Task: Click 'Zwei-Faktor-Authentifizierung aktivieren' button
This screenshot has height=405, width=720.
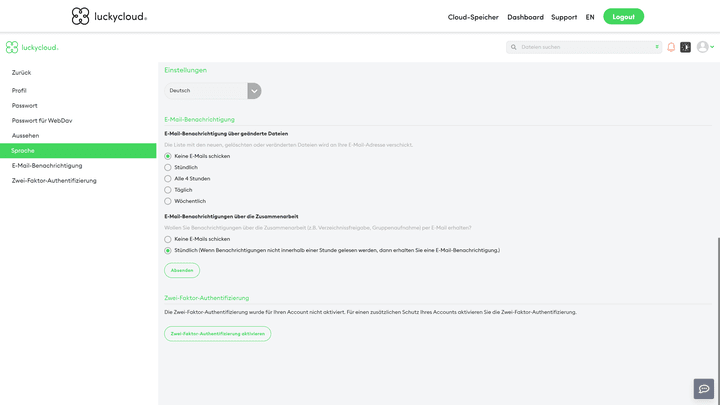Action: click(217, 334)
